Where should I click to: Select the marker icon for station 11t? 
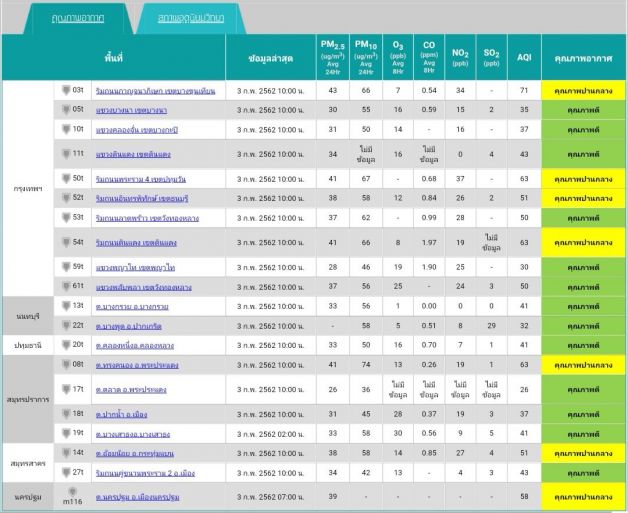[x=67, y=153]
